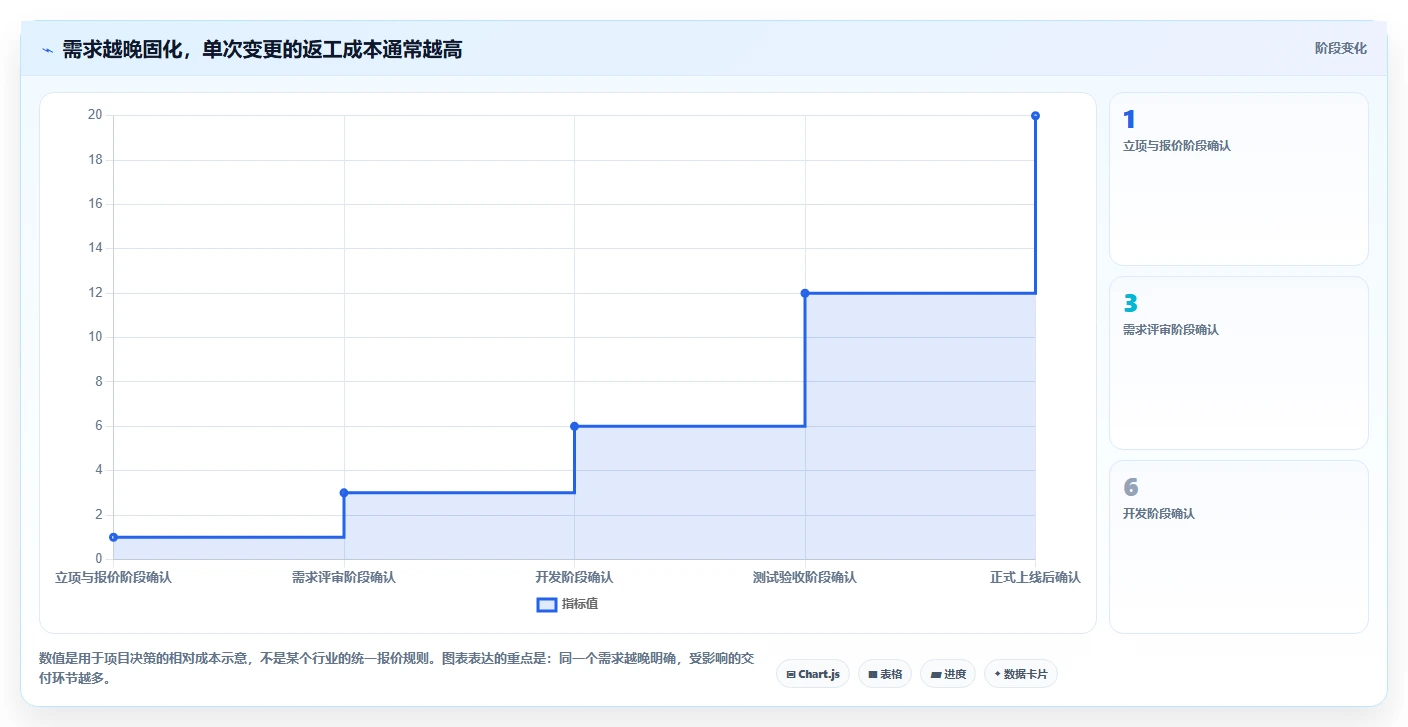The height and width of the screenshot is (727, 1408).
Task: Click the y-axis tick label 10
Action: pyautogui.click(x=95, y=337)
